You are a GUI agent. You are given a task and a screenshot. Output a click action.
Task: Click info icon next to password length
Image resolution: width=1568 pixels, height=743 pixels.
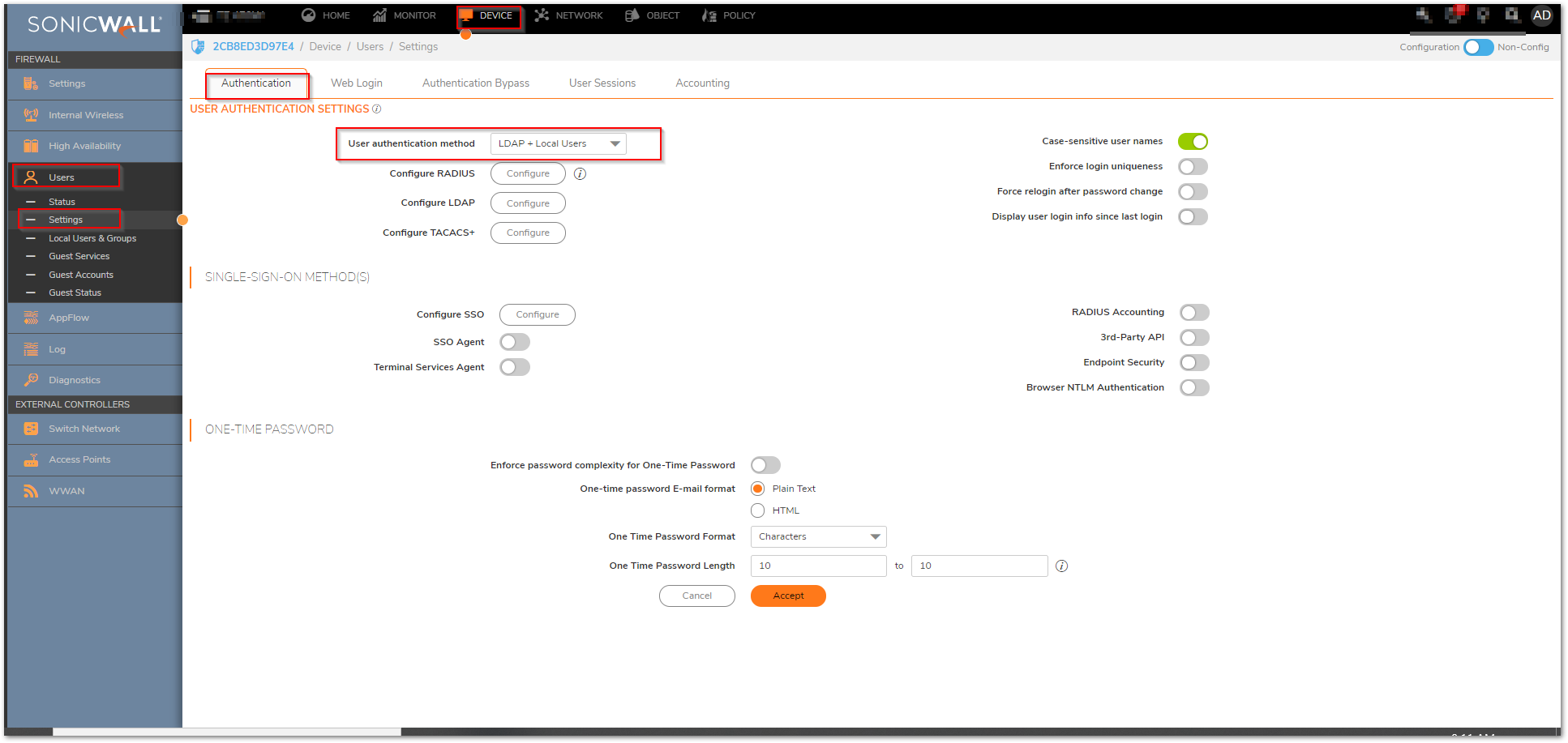[1061, 566]
